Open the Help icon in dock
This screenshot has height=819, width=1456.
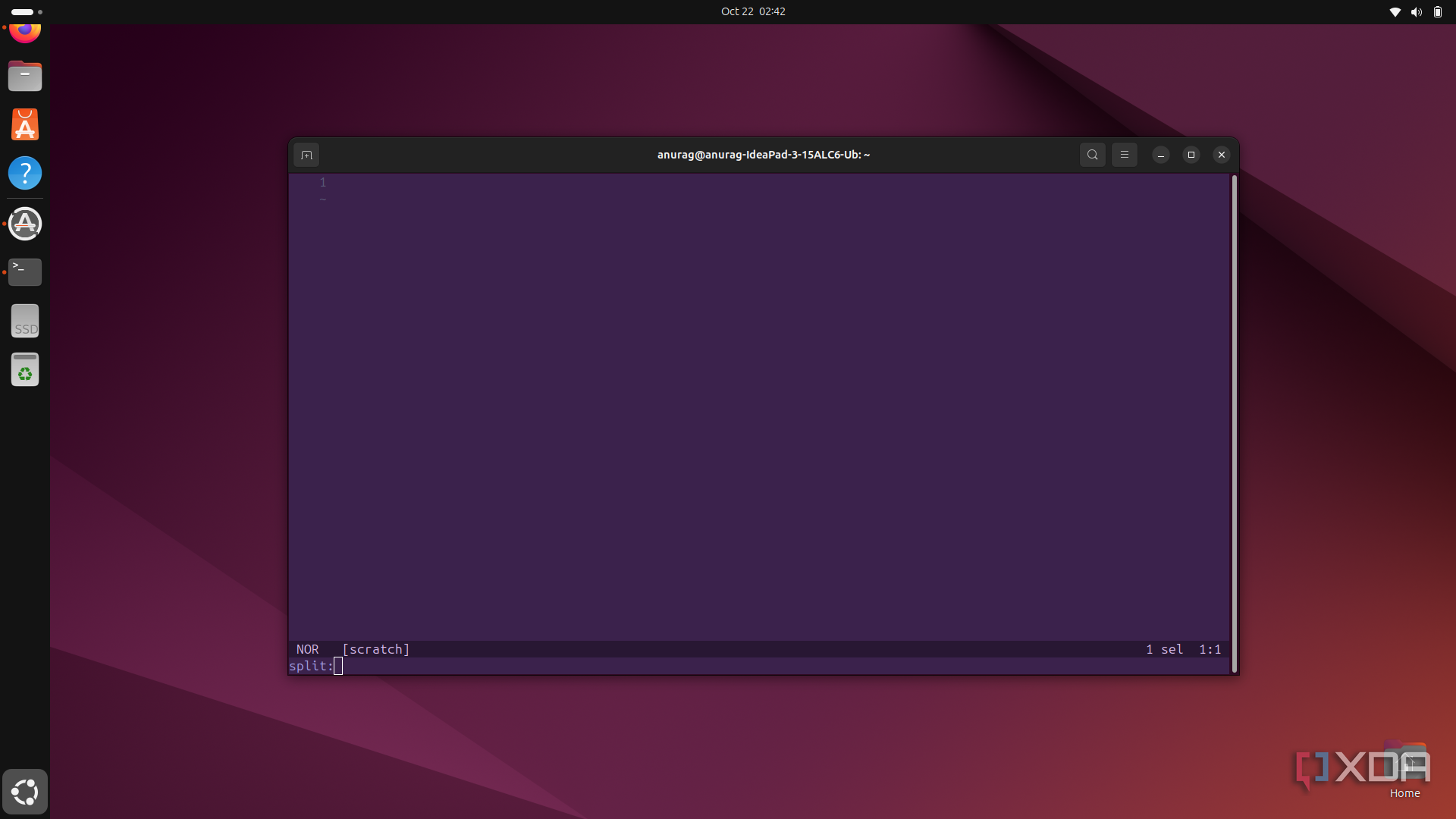(25, 173)
